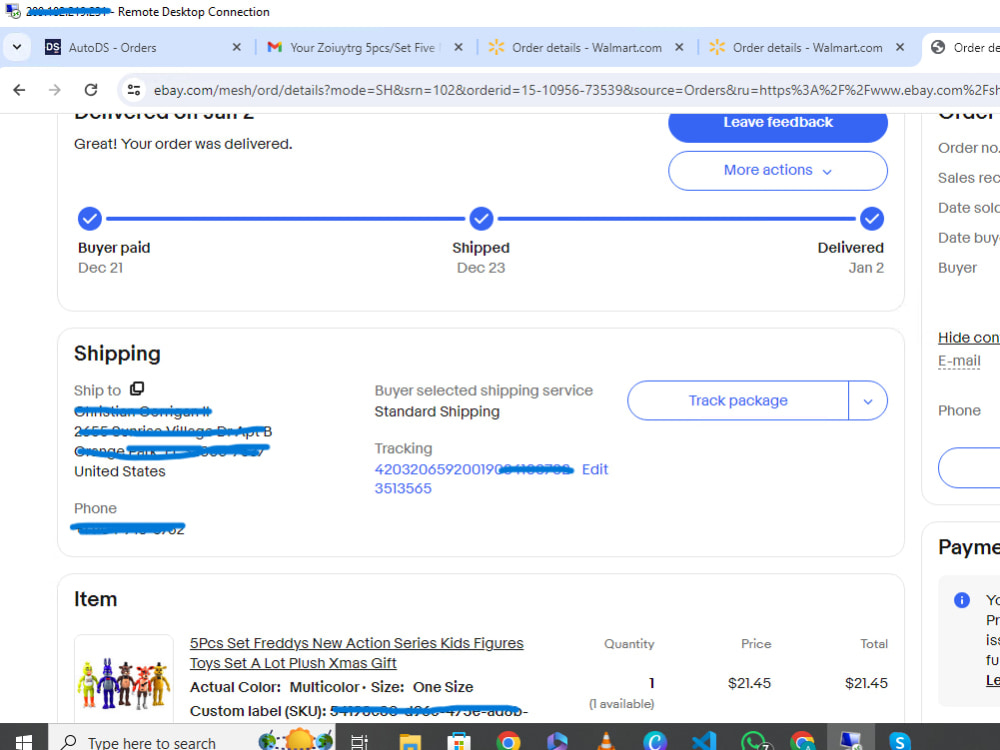Screen dimensions: 1000x750
Task: Open WhatsApp from taskbar
Action: pos(753,741)
